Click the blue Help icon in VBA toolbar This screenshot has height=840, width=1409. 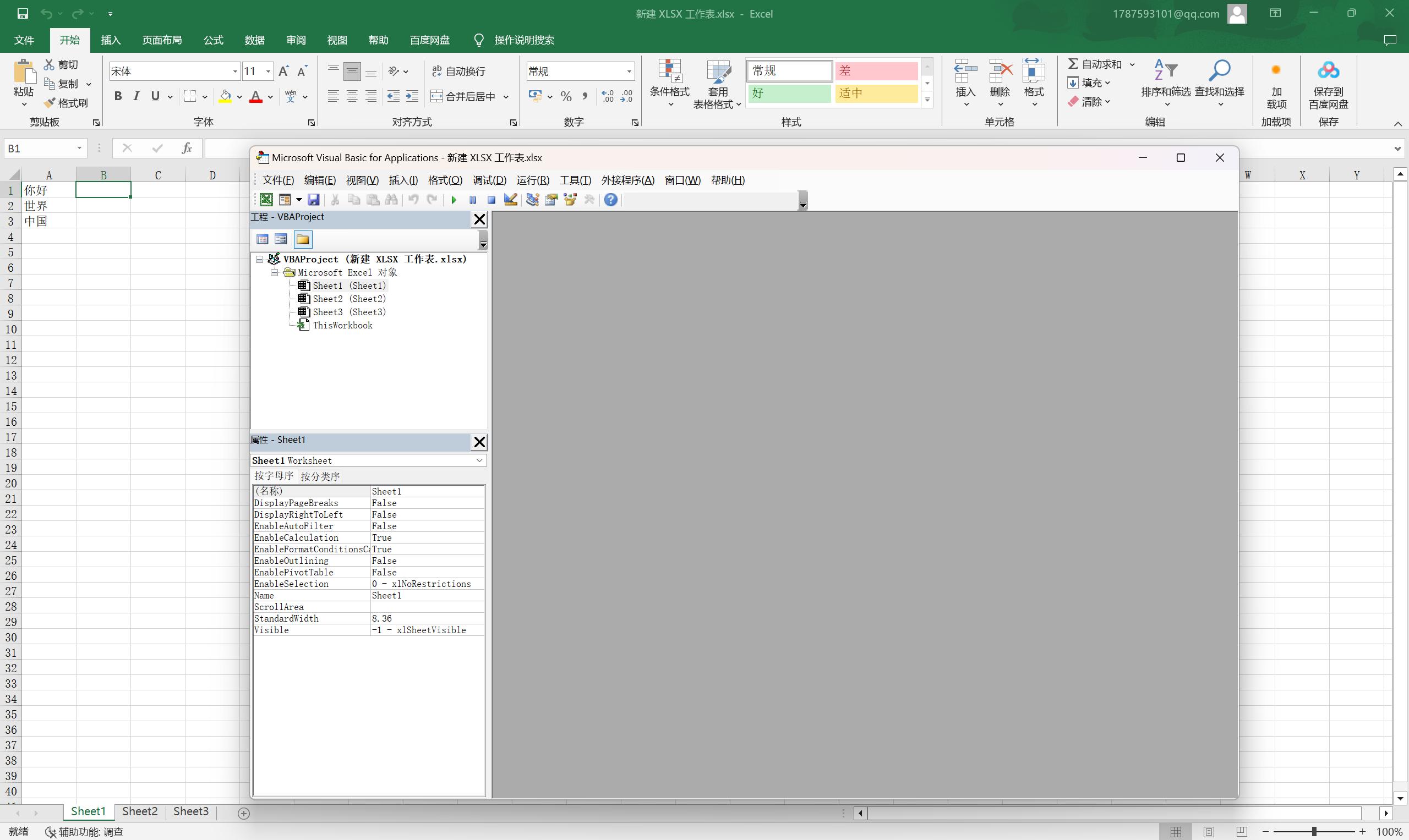click(610, 200)
